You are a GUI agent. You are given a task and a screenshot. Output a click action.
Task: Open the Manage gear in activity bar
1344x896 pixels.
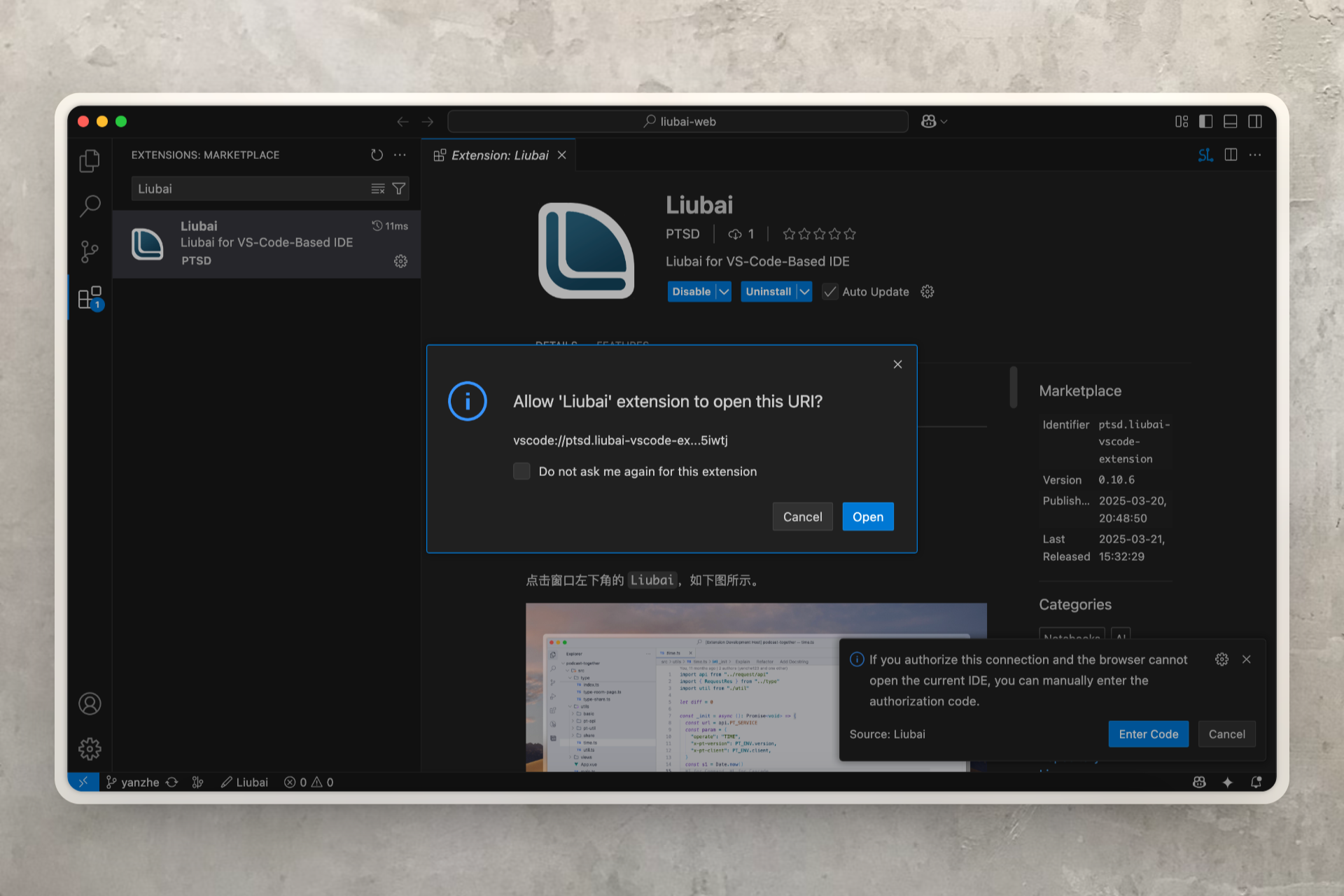[x=90, y=749]
